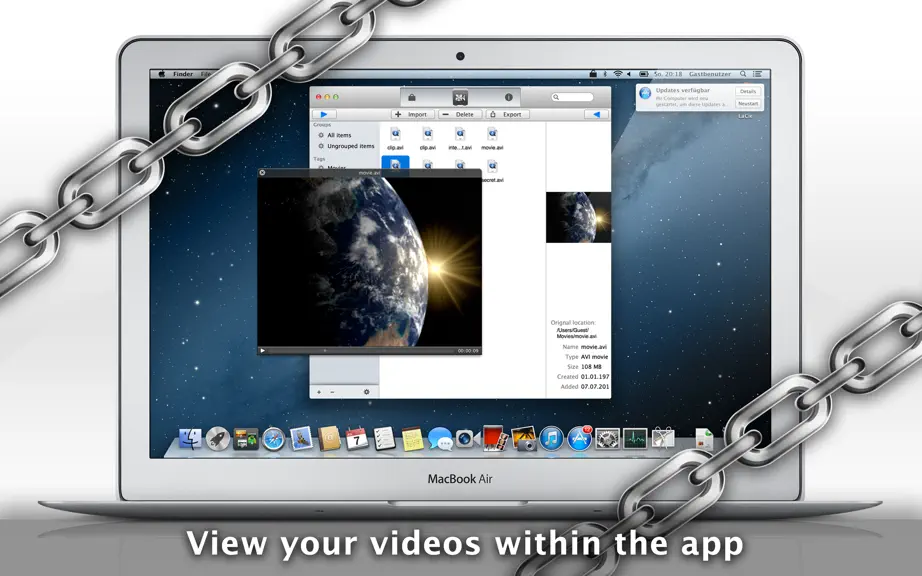Click the Updates verfügbar notification
The image size is (922, 576).
[x=700, y=98]
